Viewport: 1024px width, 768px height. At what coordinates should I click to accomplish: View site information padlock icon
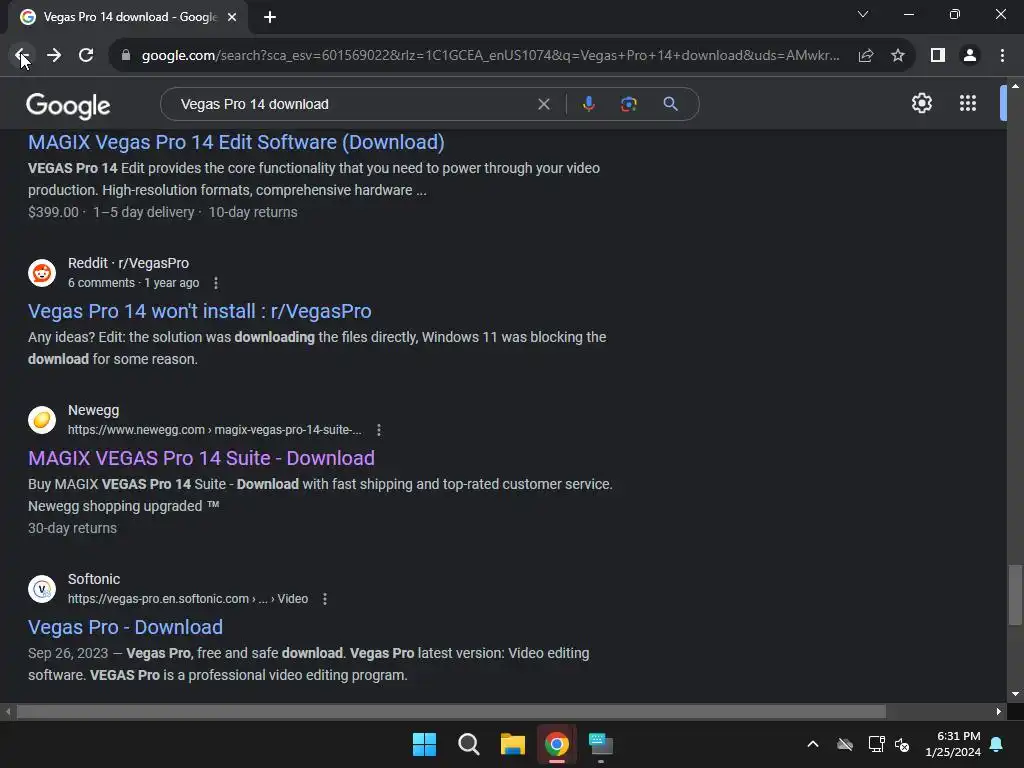pyautogui.click(x=126, y=56)
